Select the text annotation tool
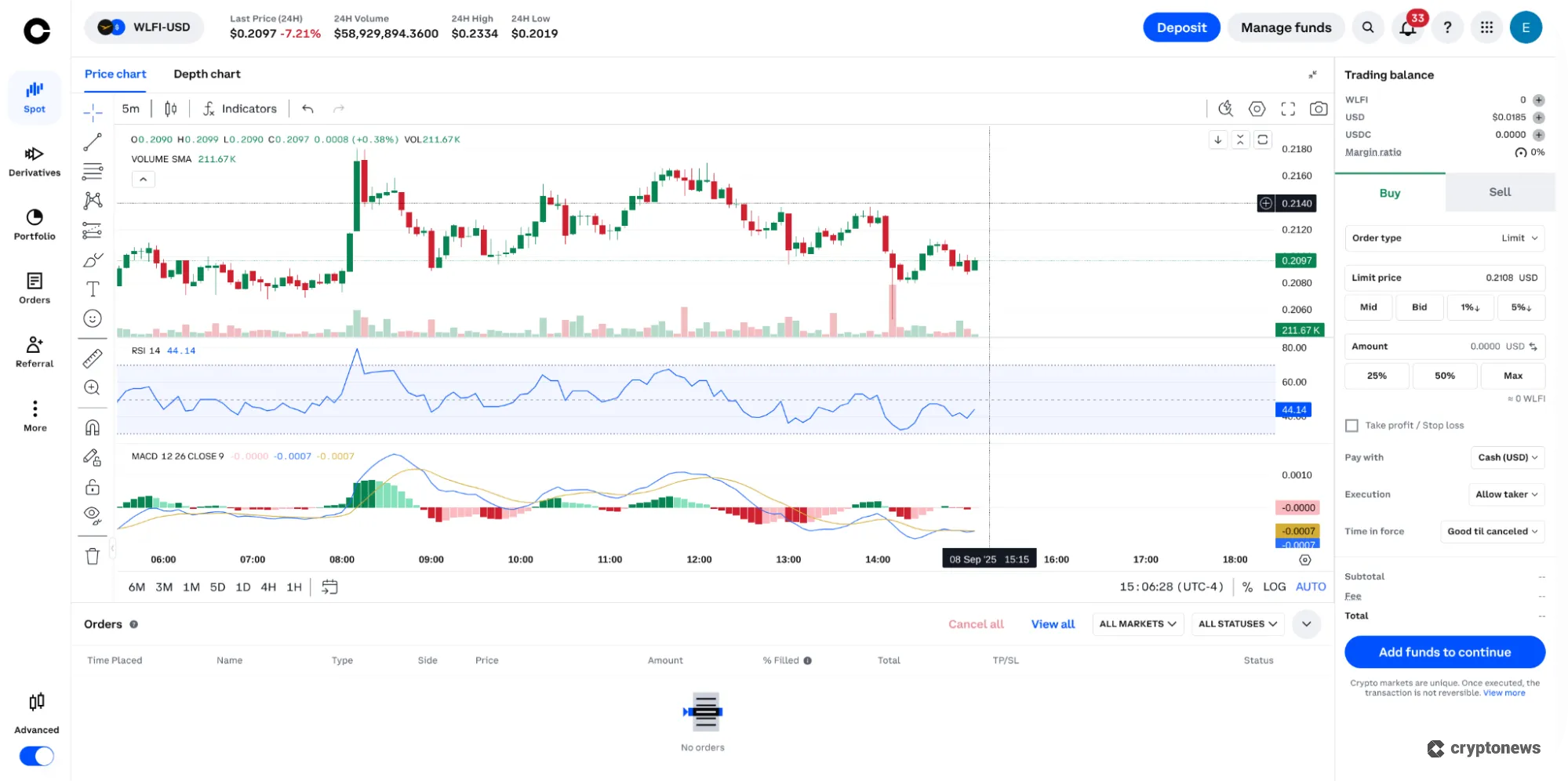The width and height of the screenshot is (1568, 781). pyautogui.click(x=93, y=288)
